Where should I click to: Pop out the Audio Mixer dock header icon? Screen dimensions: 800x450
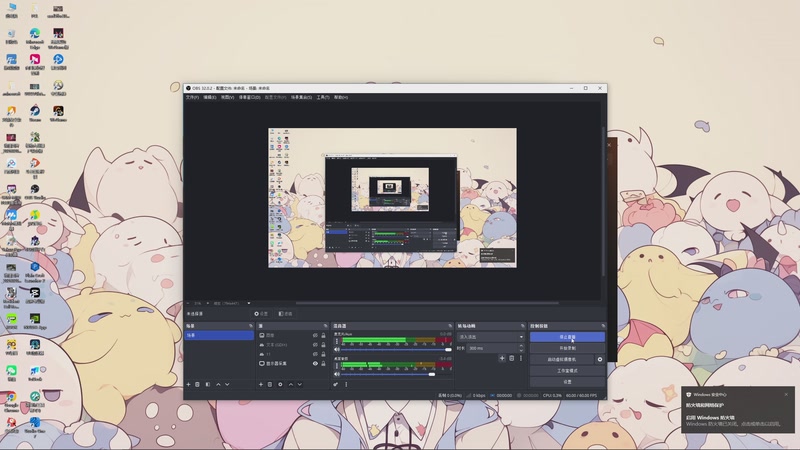(x=449, y=326)
